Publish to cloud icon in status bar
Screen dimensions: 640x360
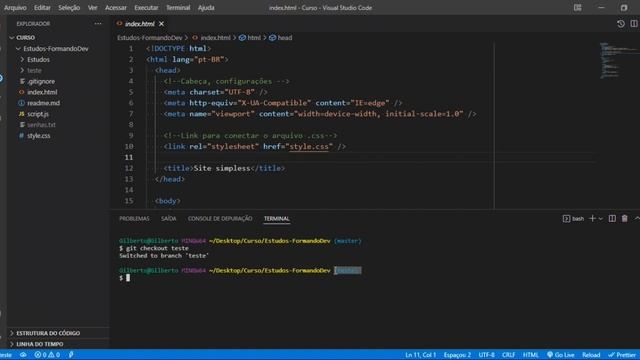point(23,355)
